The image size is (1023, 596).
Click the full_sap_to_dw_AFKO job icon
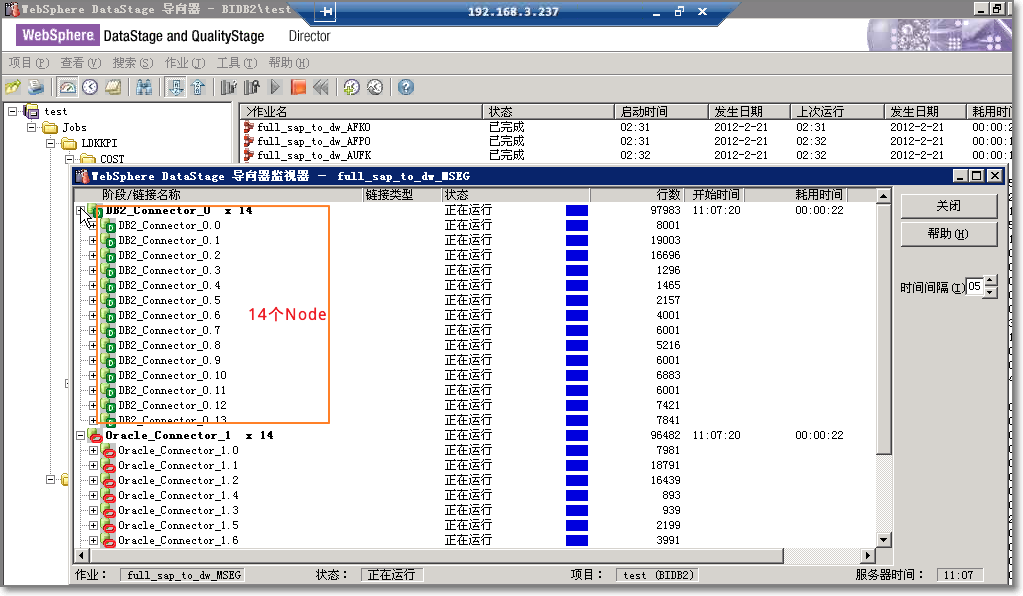(x=249, y=127)
